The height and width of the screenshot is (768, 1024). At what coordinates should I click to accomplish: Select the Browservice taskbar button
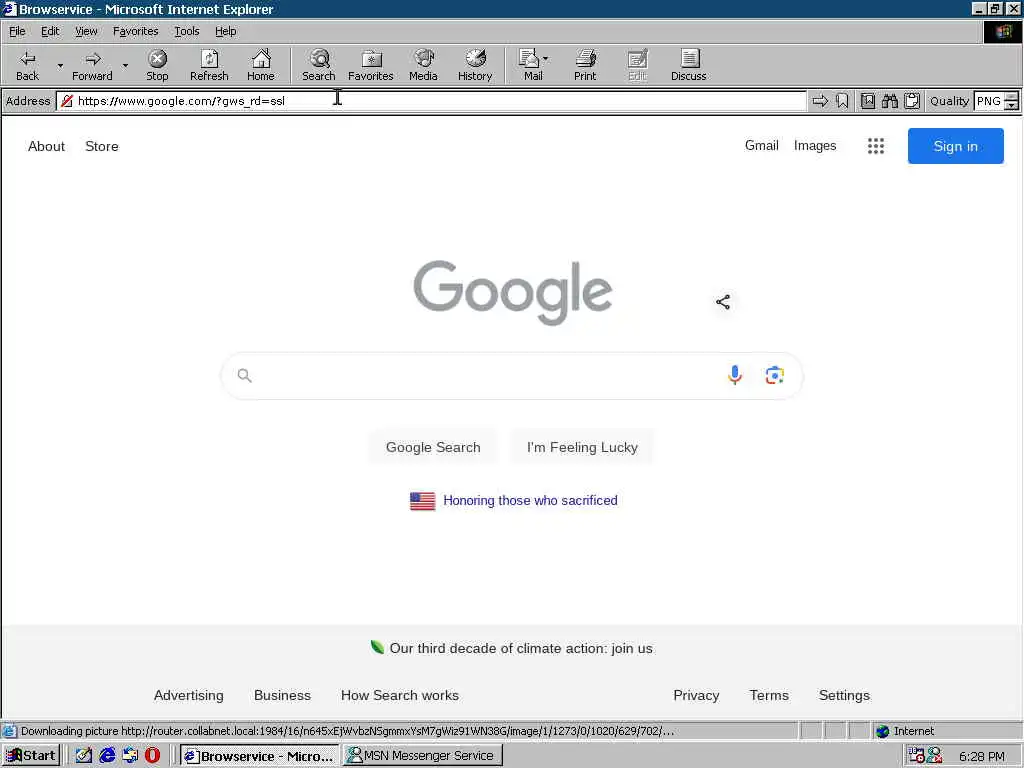coord(259,756)
